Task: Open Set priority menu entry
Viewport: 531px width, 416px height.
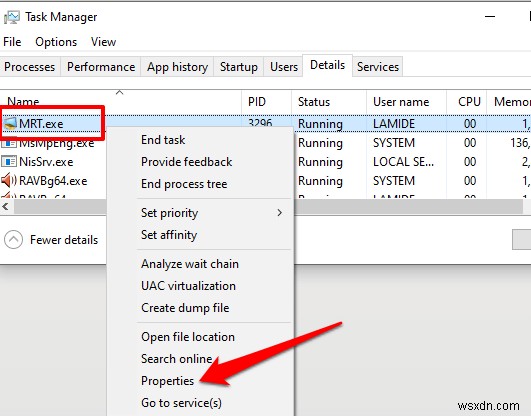Action: coord(200,213)
